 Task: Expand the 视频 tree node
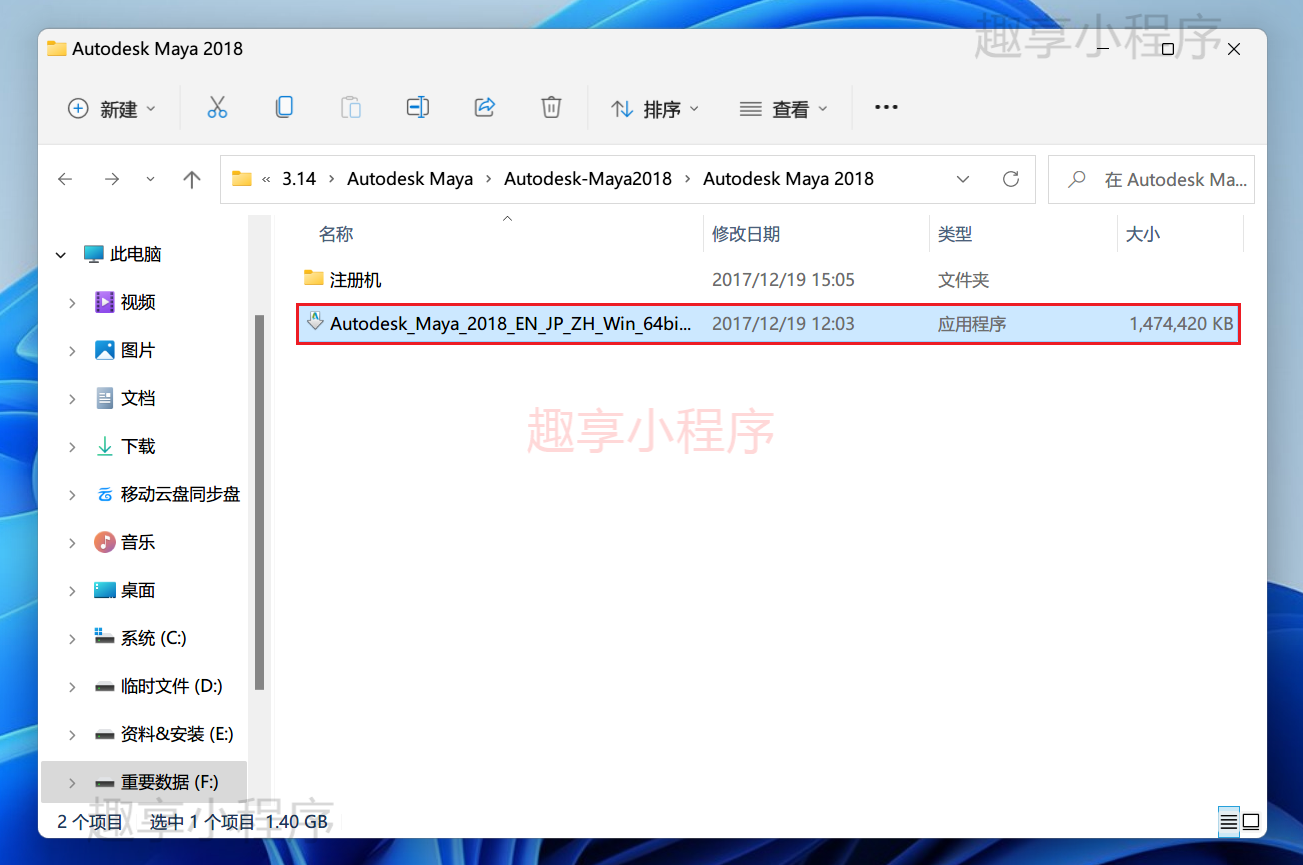pyautogui.click(x=72, y=302)
